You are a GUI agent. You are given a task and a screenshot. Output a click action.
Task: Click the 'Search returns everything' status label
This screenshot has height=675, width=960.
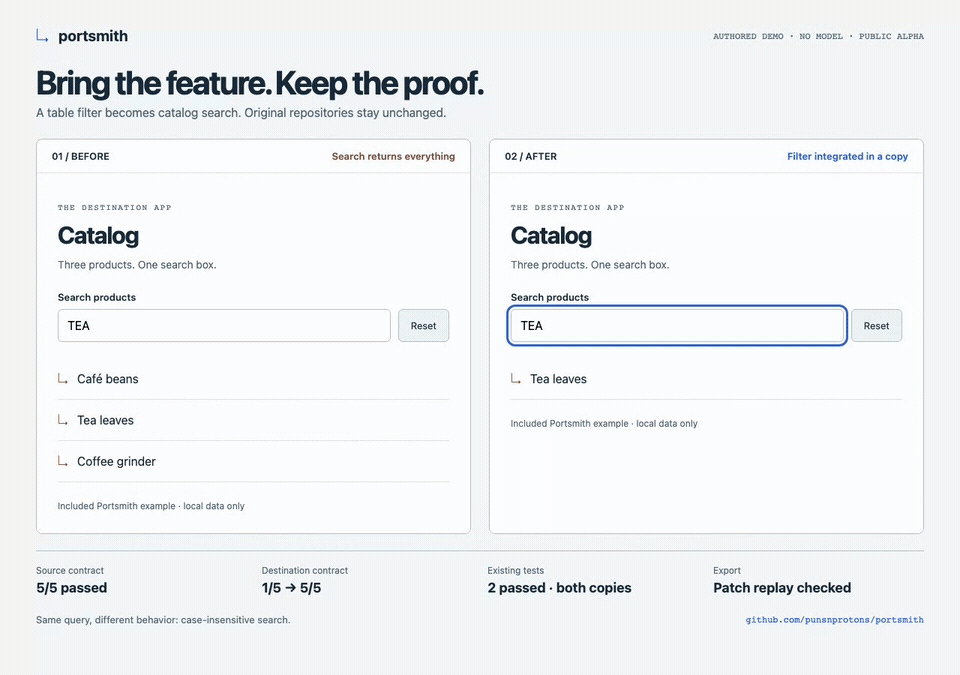393,156
